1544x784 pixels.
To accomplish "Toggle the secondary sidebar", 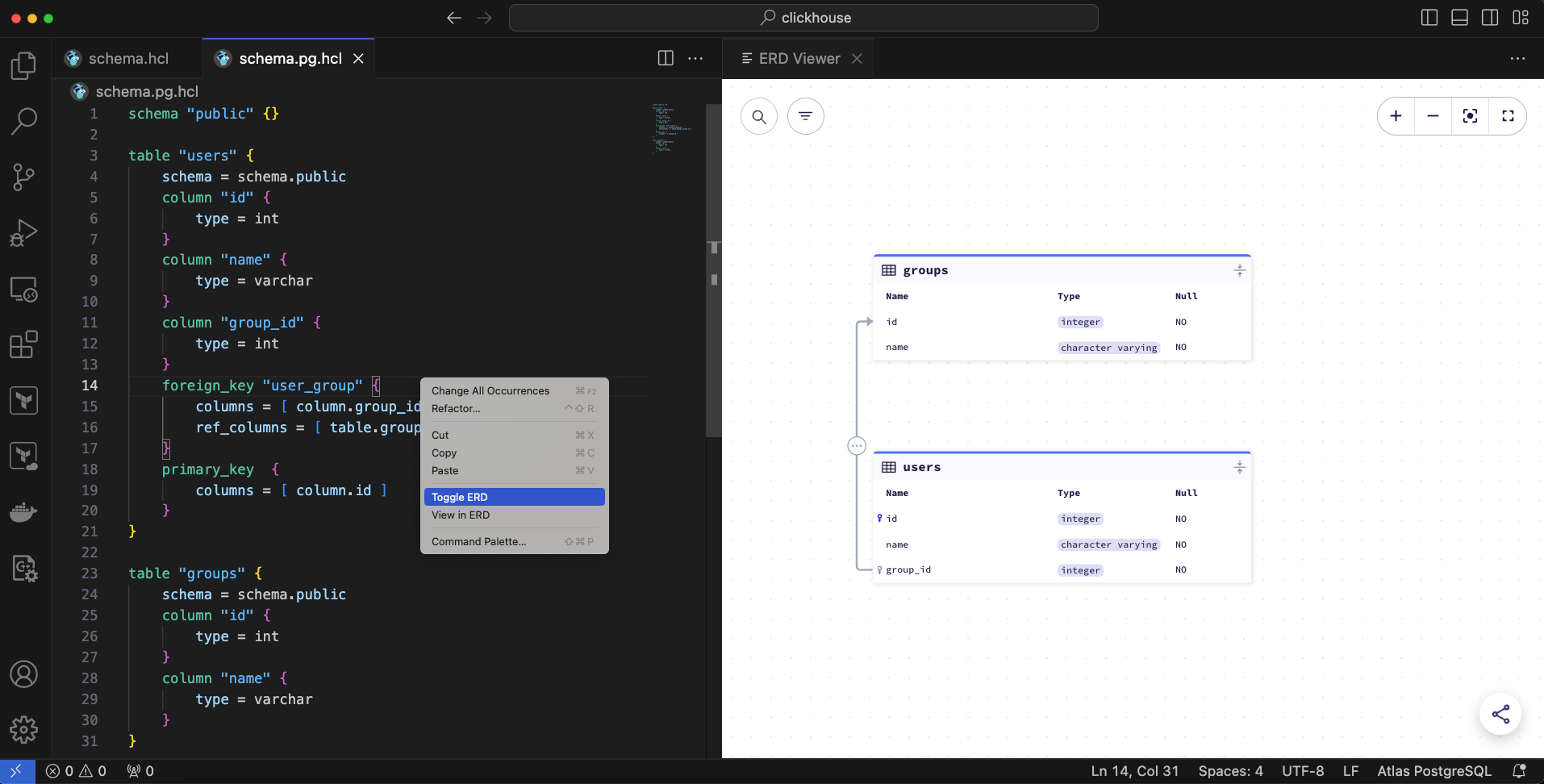I will 1489,17.
